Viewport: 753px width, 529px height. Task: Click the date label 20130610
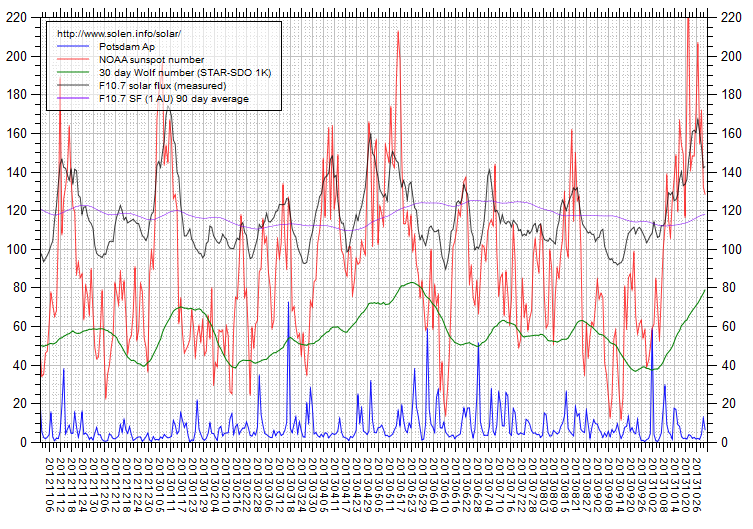click(447, 485)
